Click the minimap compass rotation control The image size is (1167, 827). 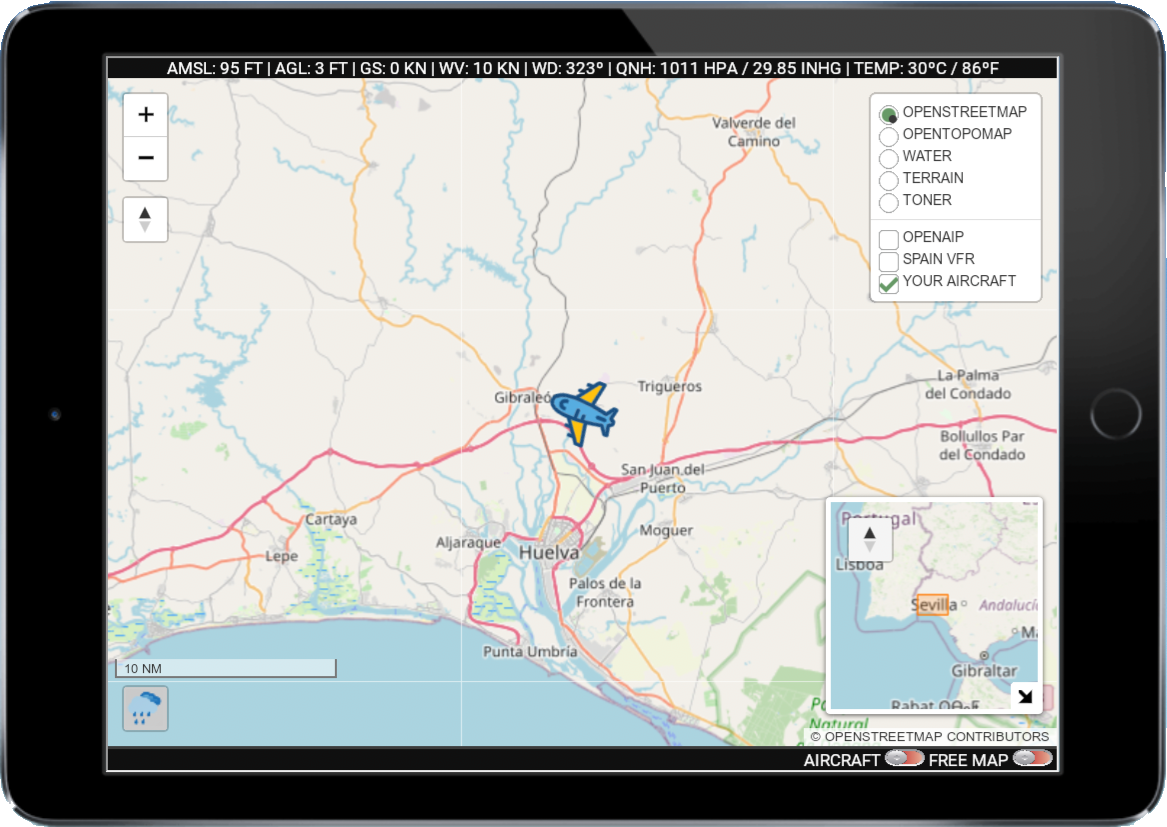click(869, 540)
